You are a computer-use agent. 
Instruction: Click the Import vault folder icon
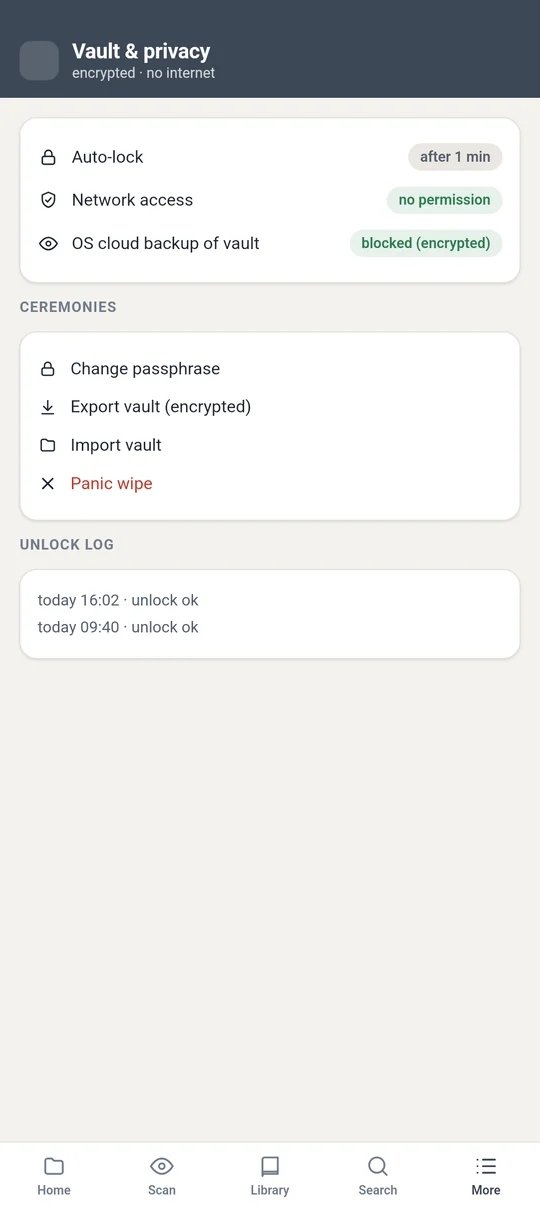click(47, 445)
